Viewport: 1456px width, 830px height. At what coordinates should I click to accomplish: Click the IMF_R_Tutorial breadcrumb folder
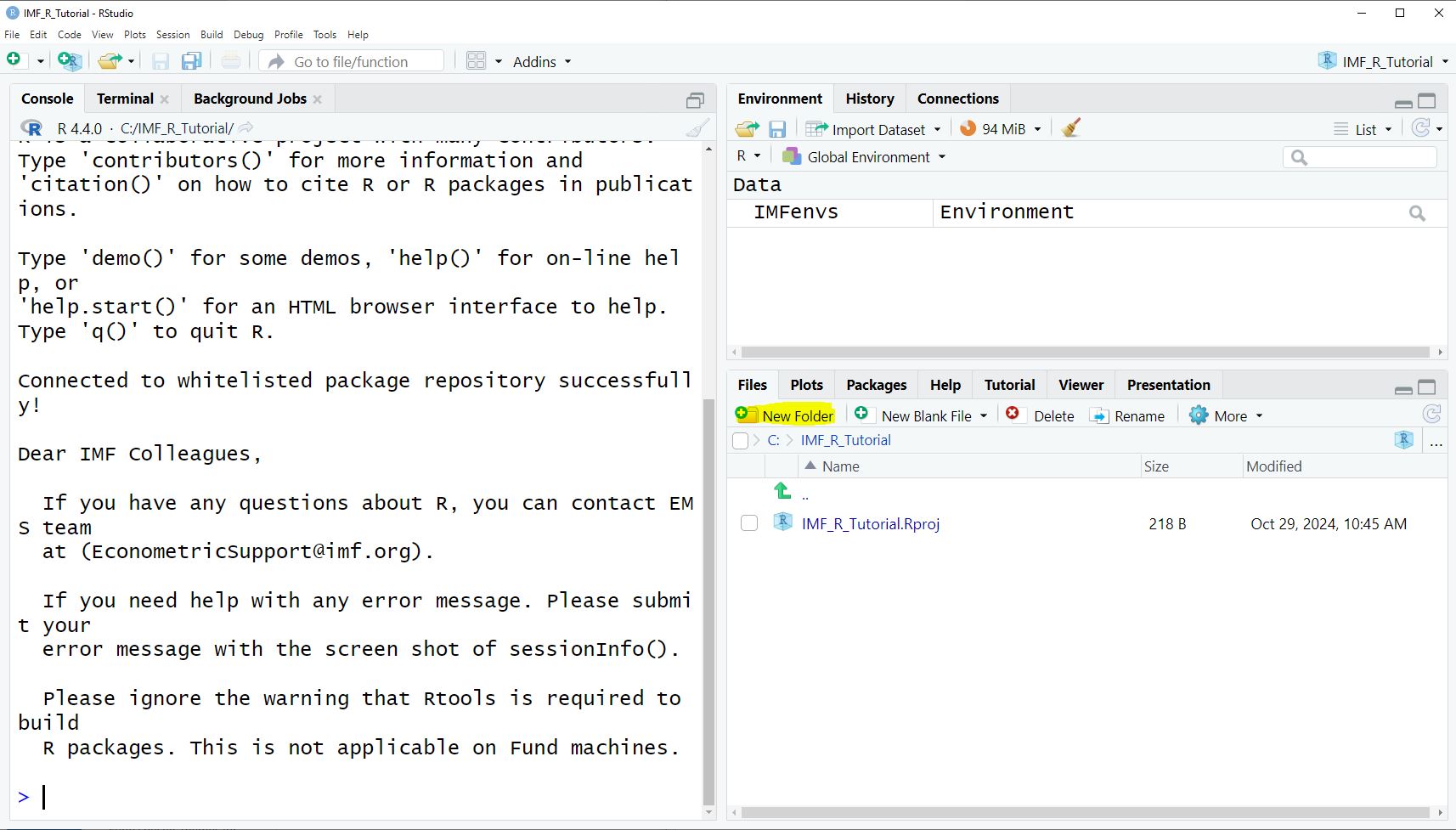845,440
